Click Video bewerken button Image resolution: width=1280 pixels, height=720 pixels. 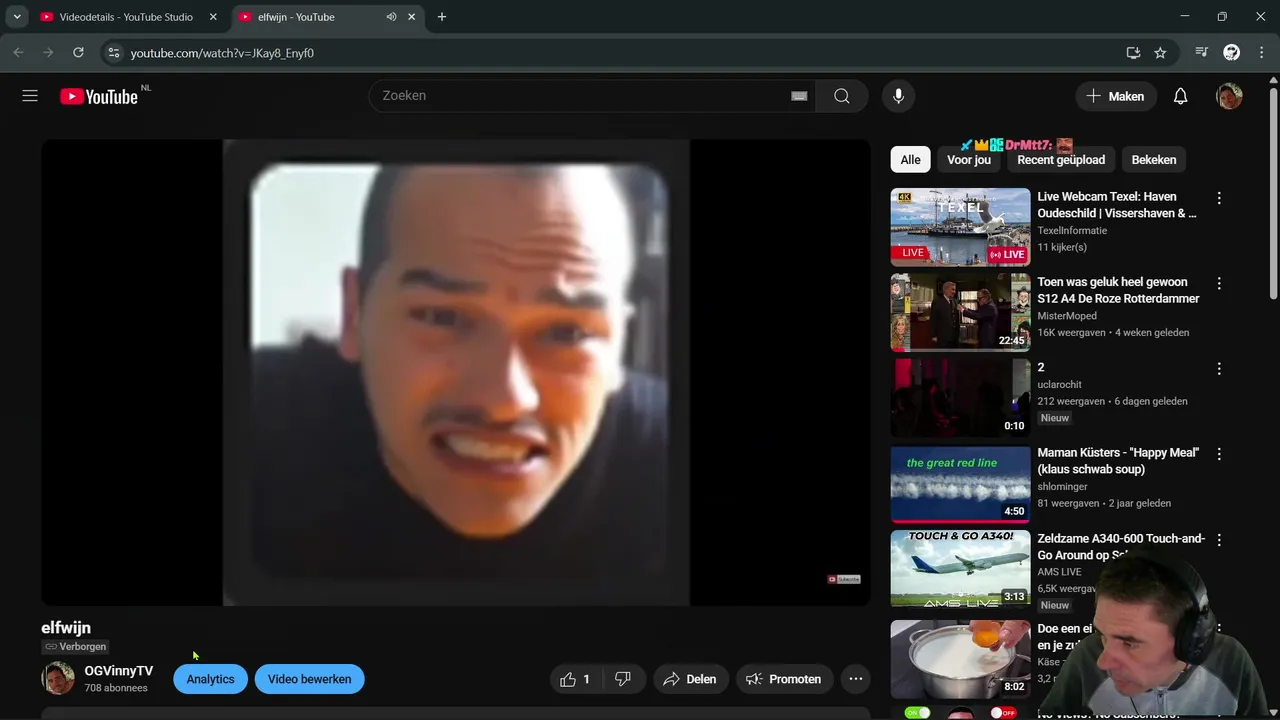coord(309,679)
